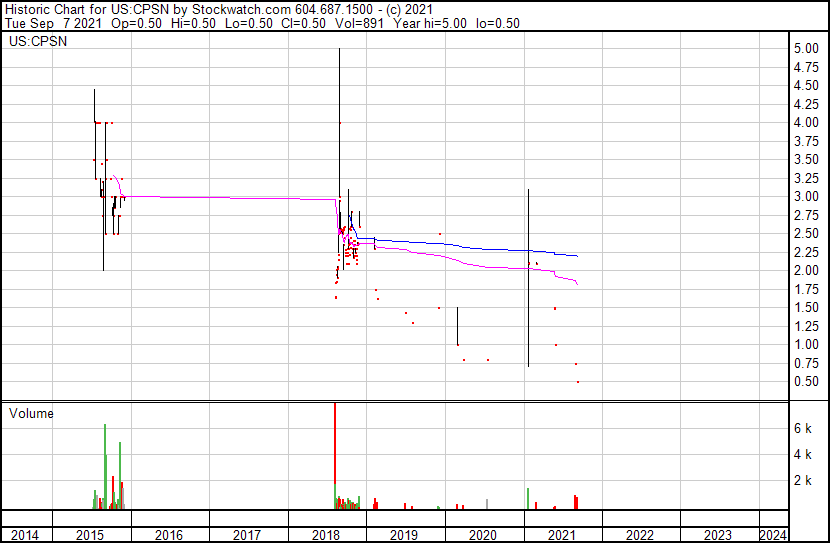Click the 3.75 price axis value
Screen dimensions: 830x543
tap(806, 141)
